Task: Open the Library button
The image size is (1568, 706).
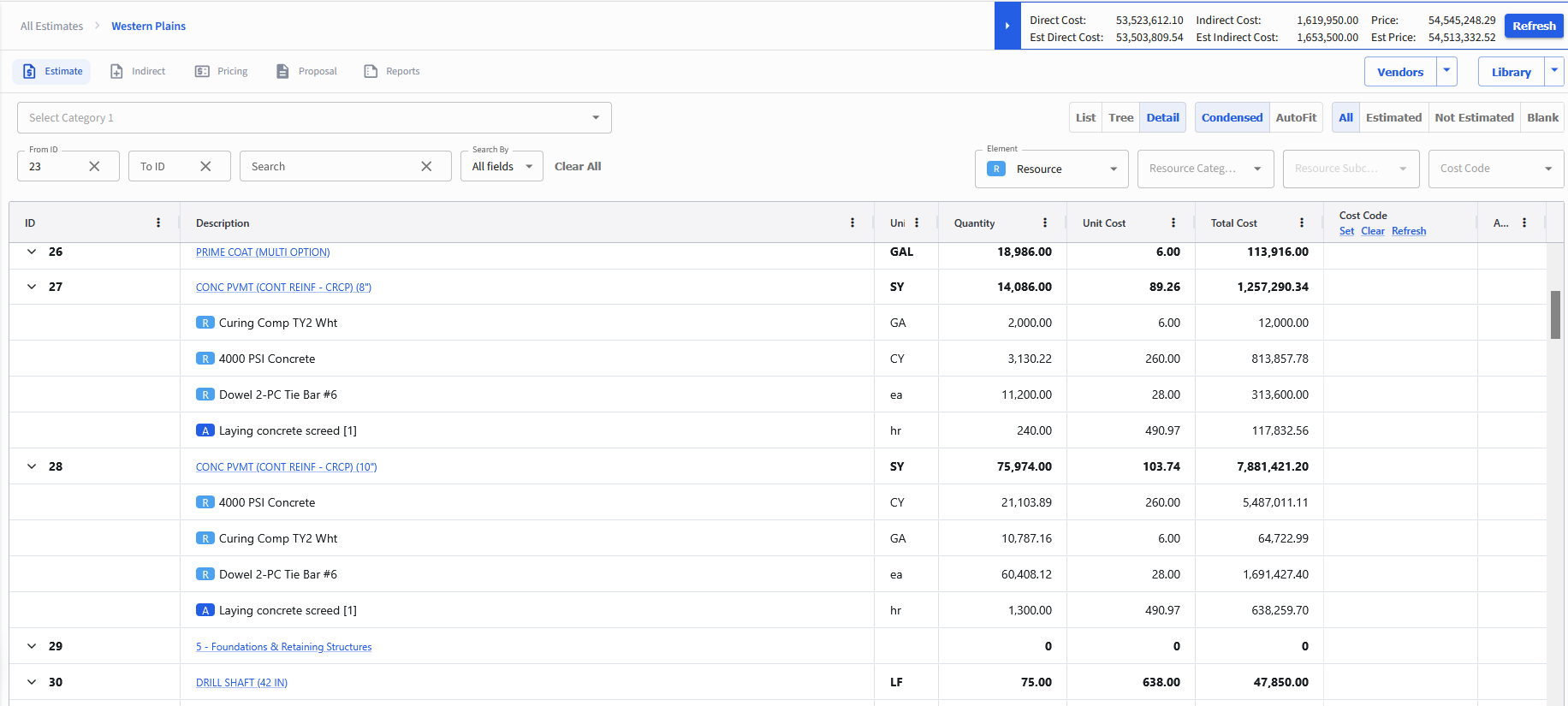Action: (x=1512, y=72)
